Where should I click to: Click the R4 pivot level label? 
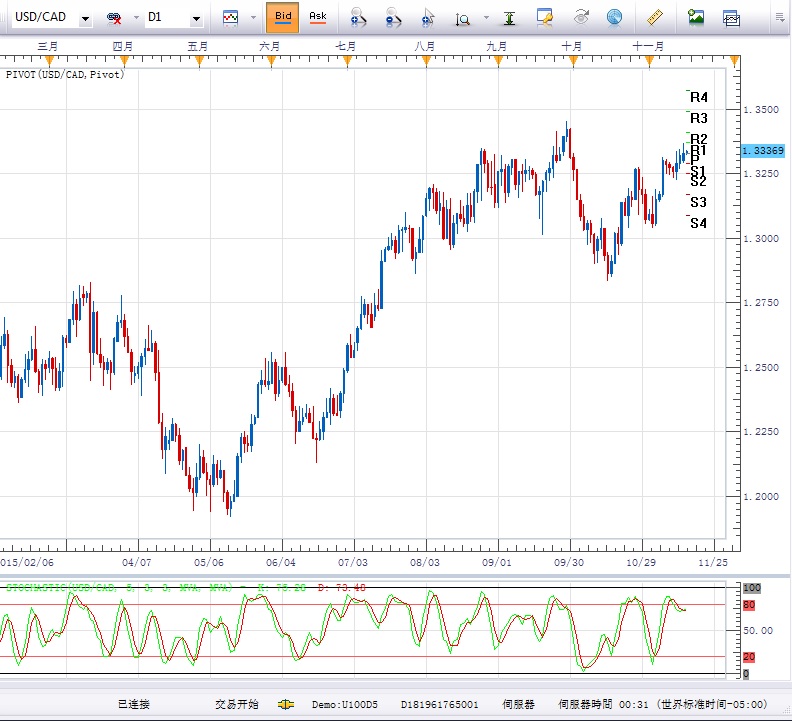click(x=698, y=97)
